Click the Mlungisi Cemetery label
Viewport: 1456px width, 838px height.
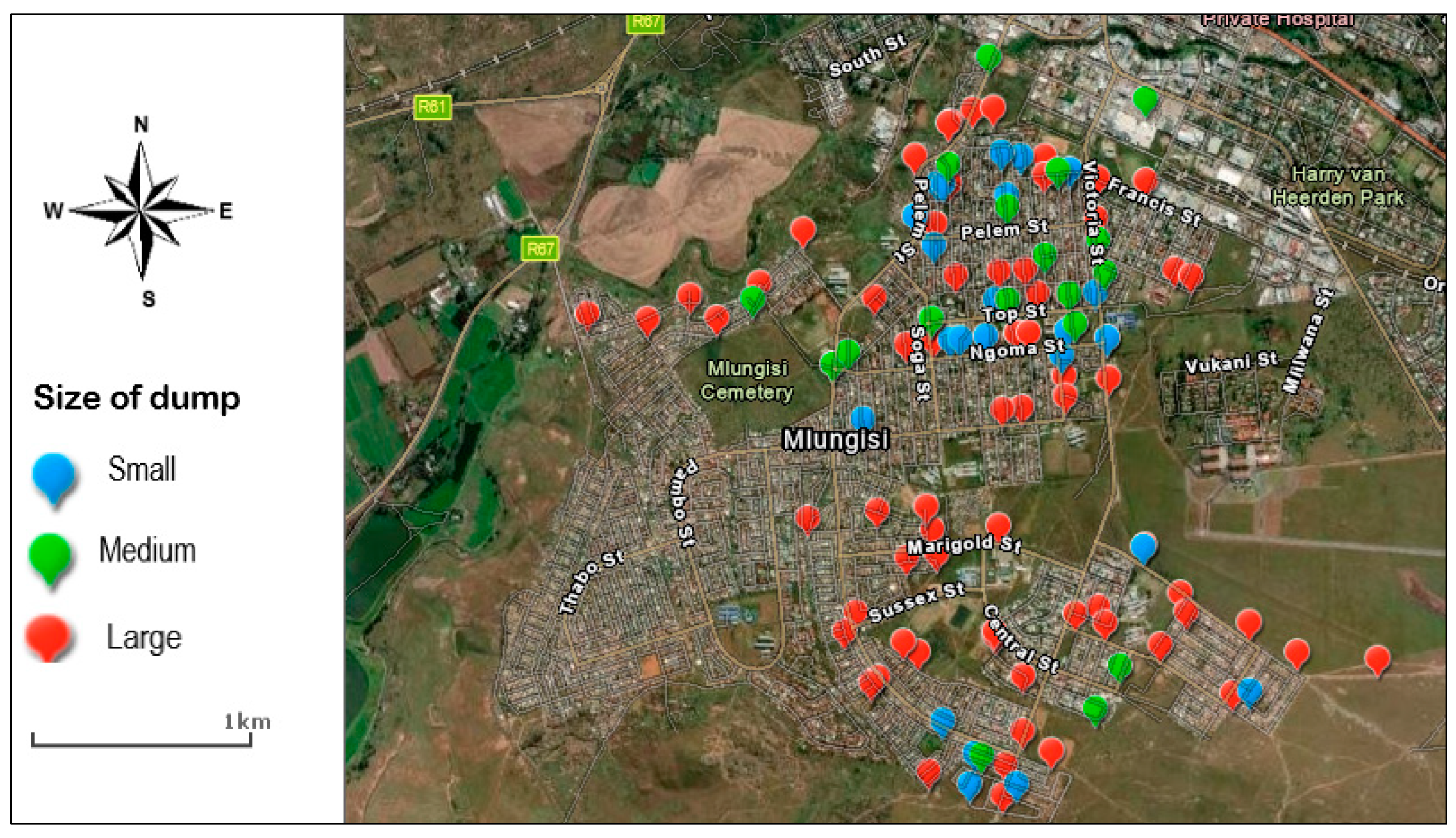click(x=747, y=380)
